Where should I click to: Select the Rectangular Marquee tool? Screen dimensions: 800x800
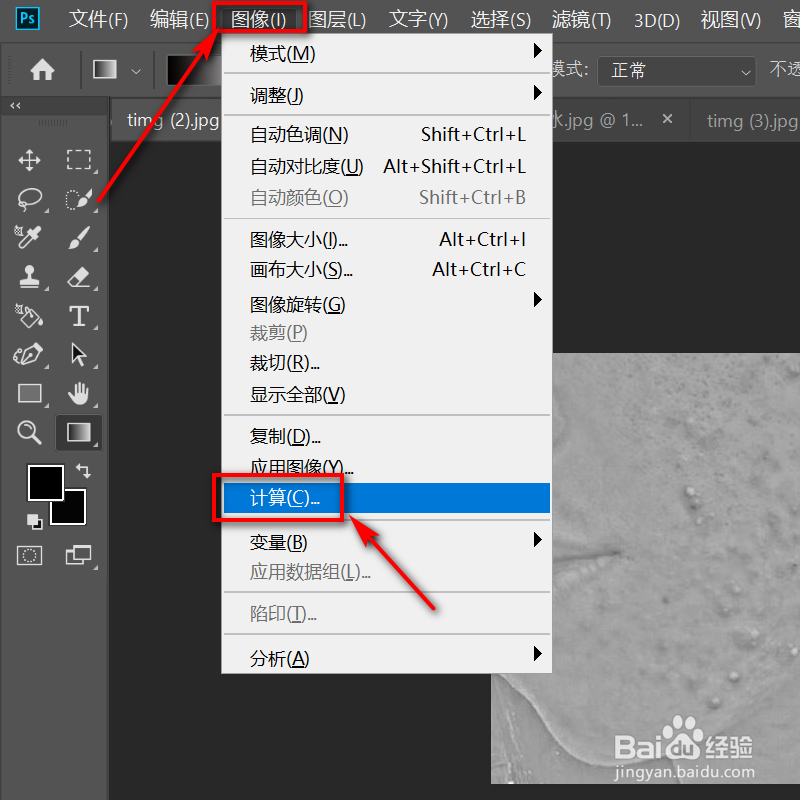(79, 160)
